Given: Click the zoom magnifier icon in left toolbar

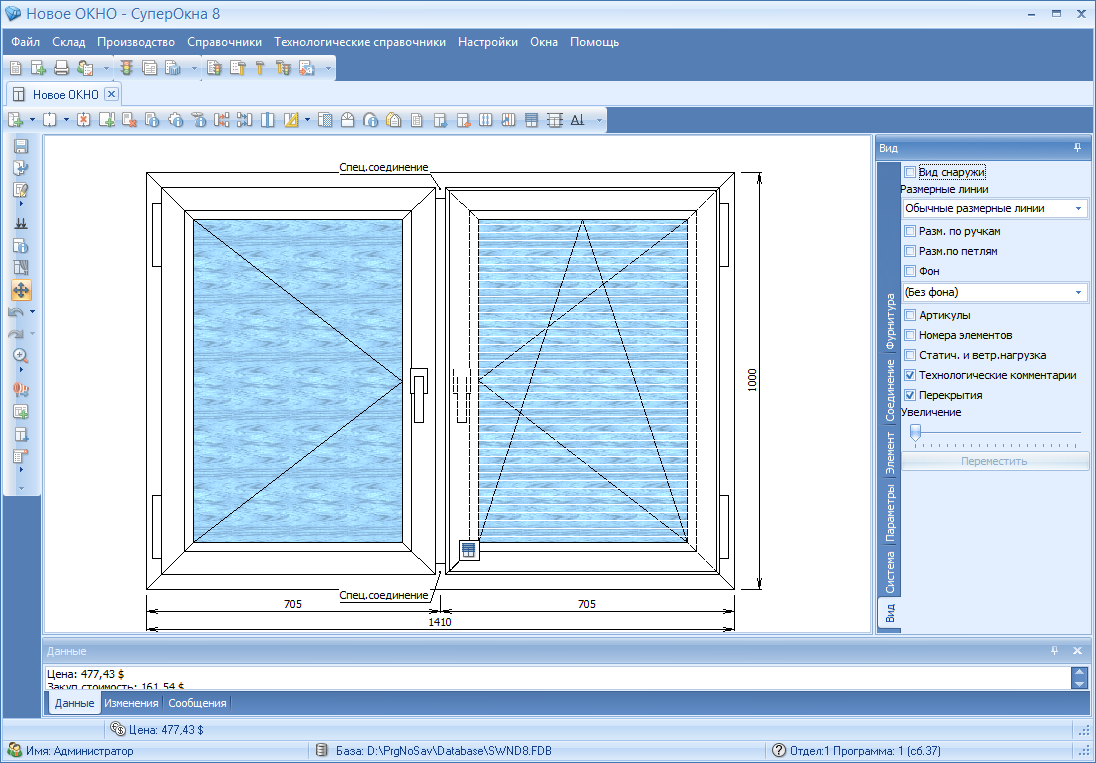Looking at the screenshot, I should coord(21,356).
